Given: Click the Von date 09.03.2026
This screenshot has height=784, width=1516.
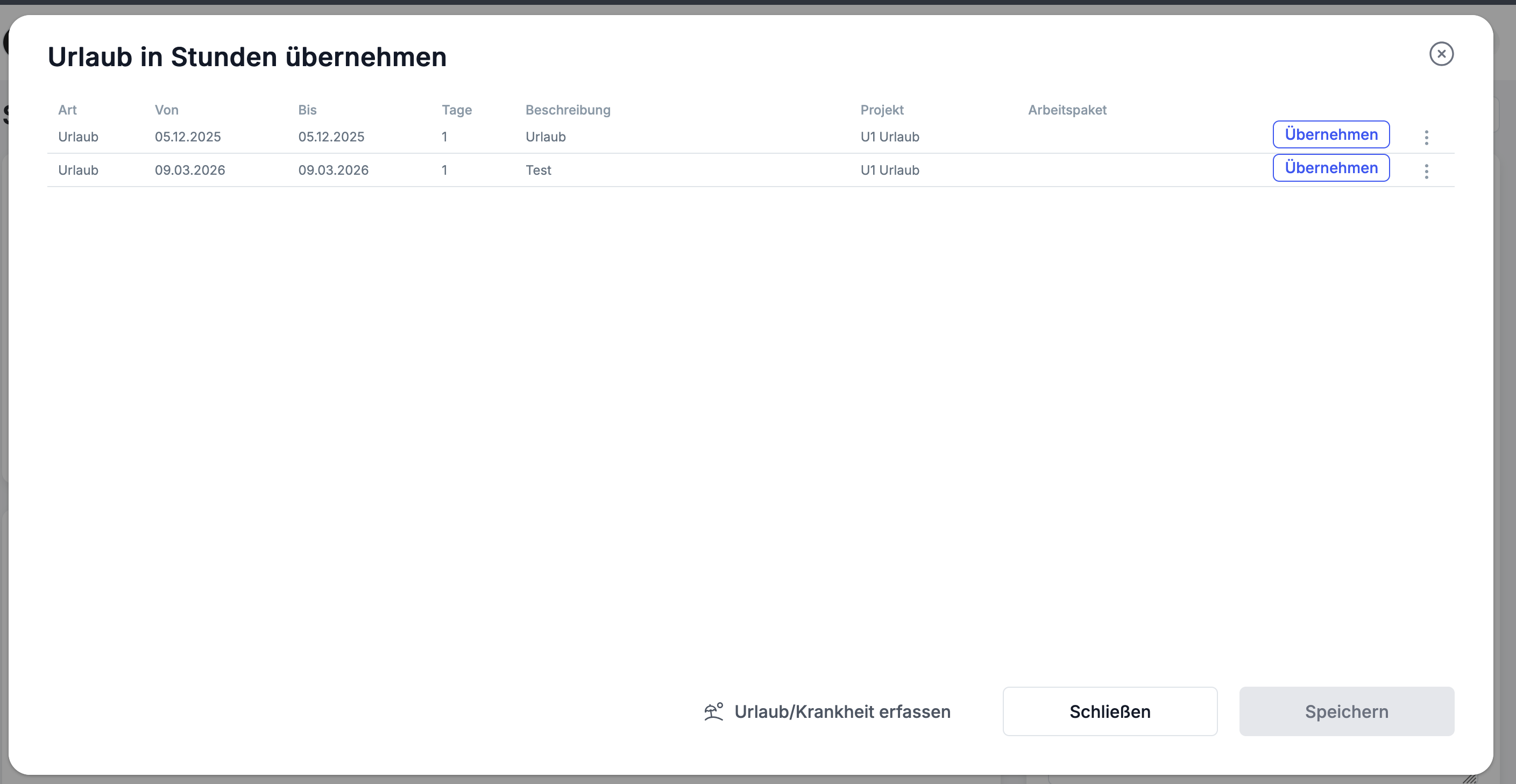Looking at the screenshot, I should [x=189, y=170].
